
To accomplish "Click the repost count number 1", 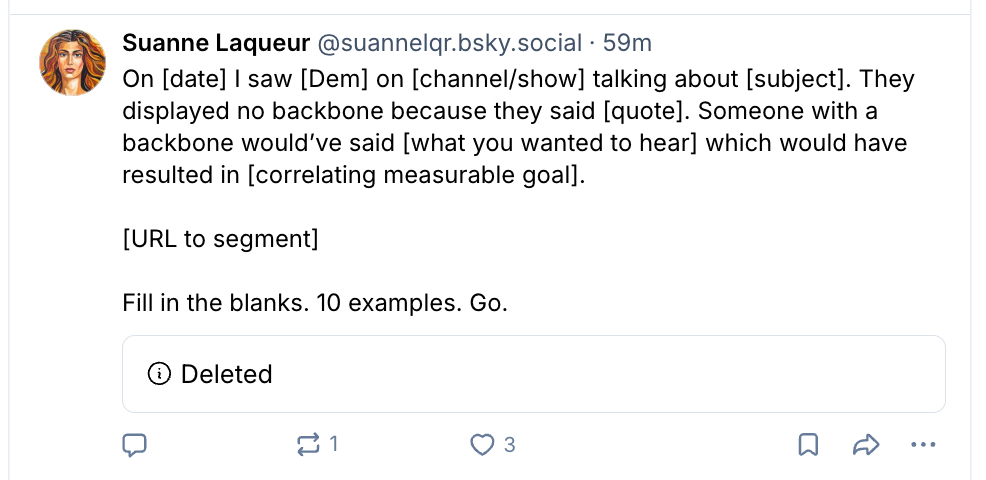I will click(334, 444).
